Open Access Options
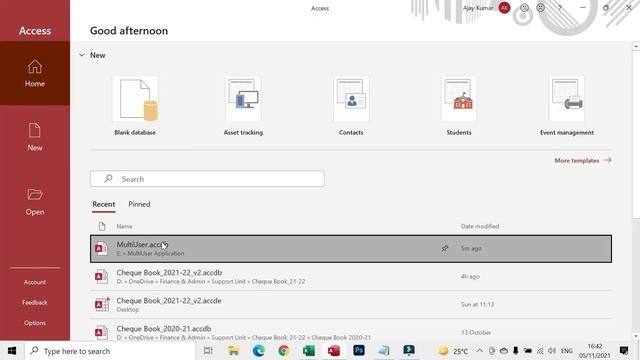 35,323
